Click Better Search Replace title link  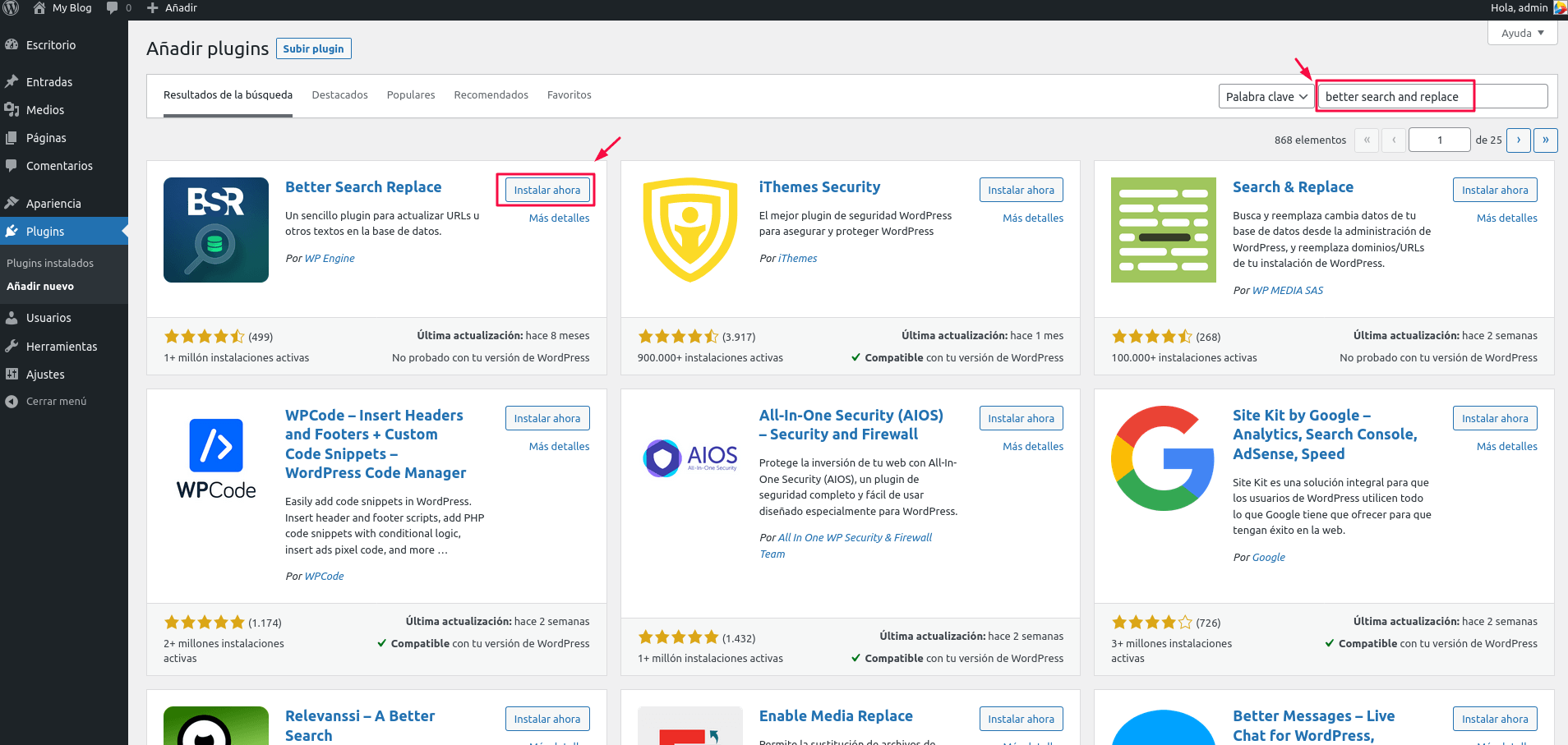pos(363,186)
